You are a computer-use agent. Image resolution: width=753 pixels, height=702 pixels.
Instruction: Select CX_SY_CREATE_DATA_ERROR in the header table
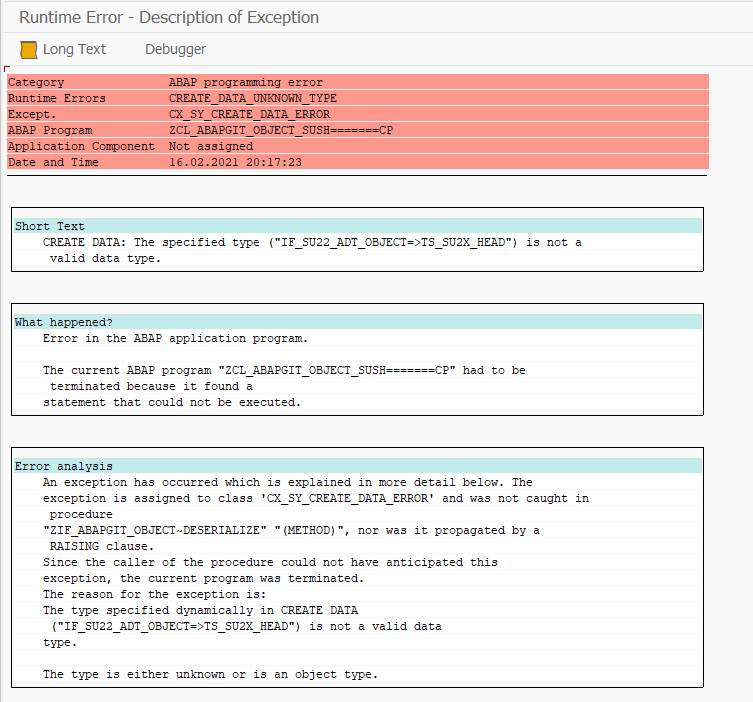[249, 114]
